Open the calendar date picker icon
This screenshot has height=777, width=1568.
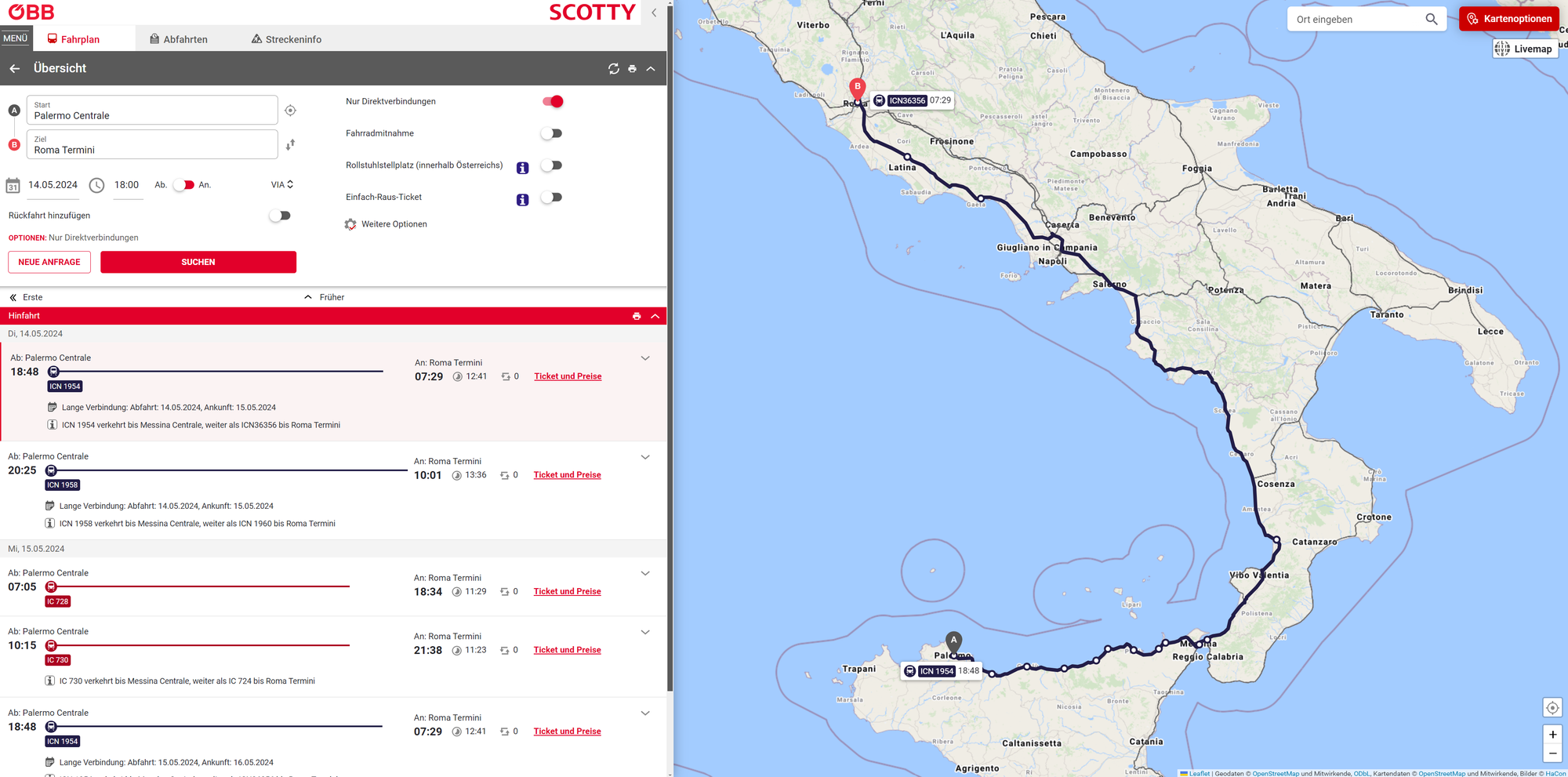[13, 186]
